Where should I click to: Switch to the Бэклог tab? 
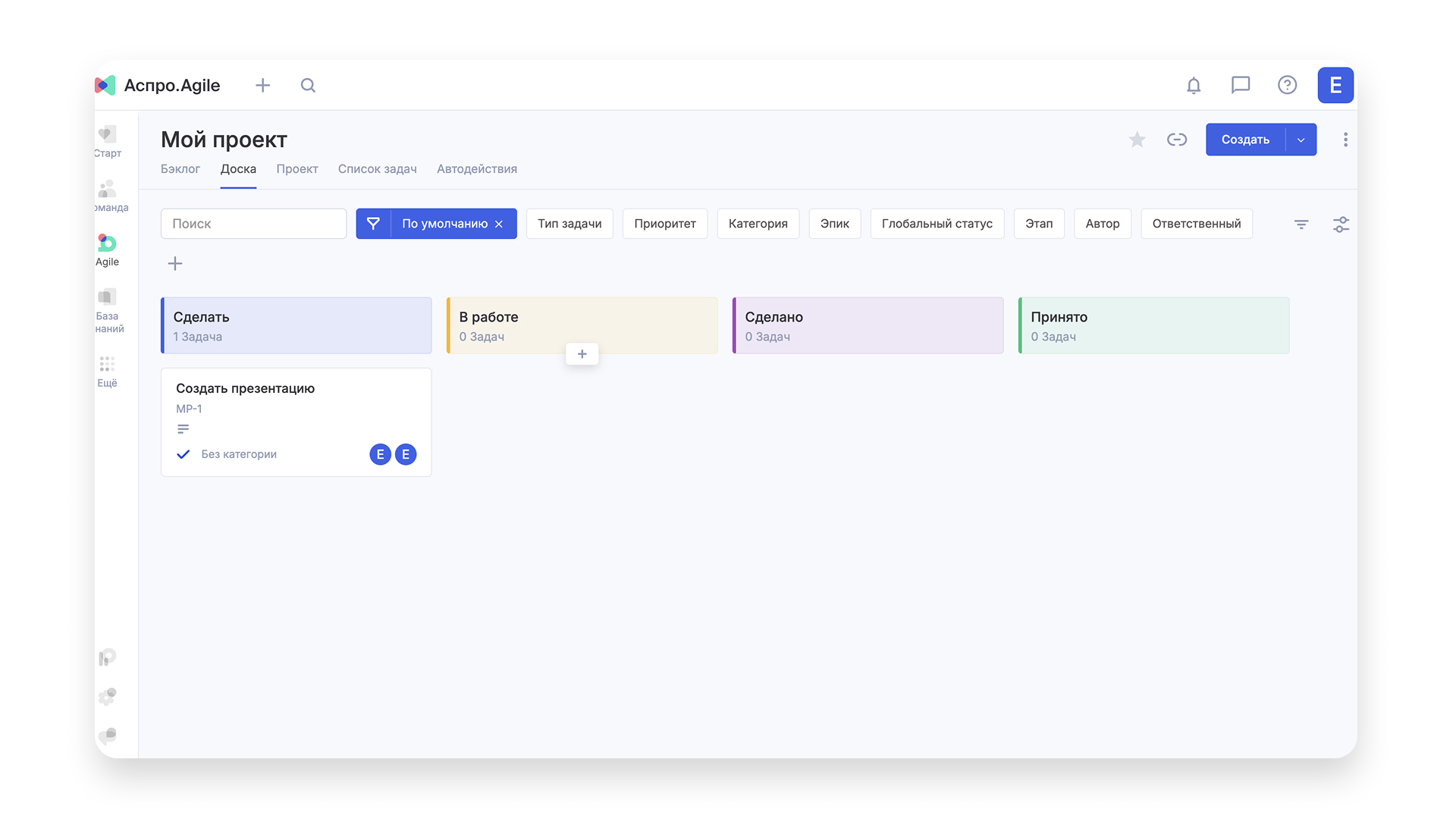click(x=180, y=169)
